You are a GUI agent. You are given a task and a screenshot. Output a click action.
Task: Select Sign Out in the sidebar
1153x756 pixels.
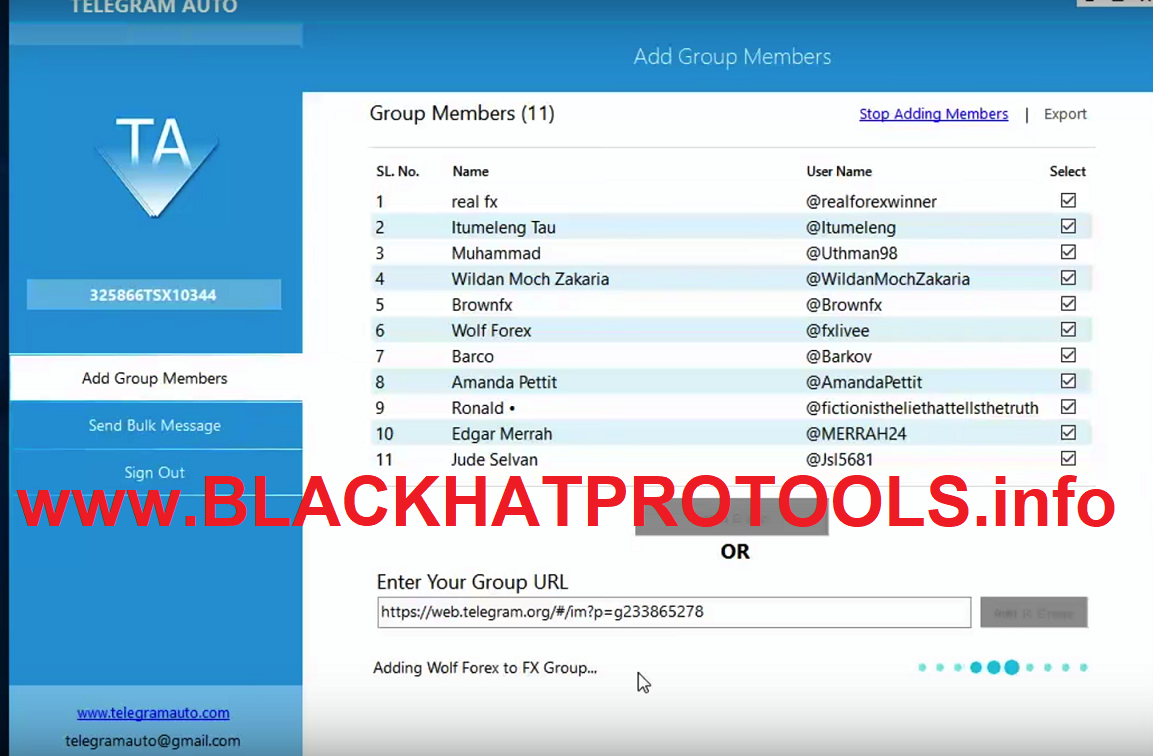[x=155, y=472]
